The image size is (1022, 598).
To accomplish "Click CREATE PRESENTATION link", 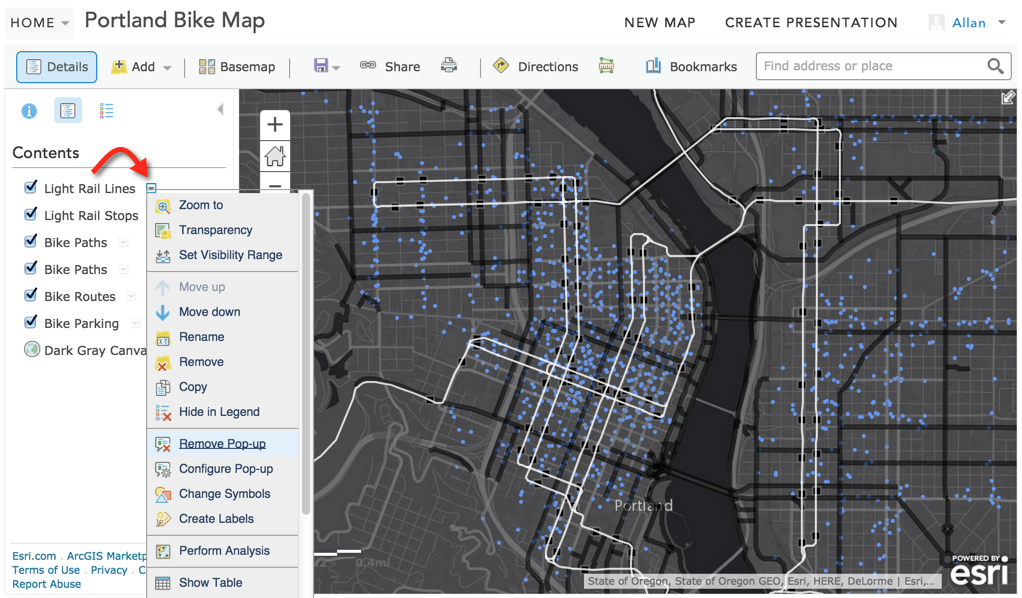I will (x=811, y=23).
